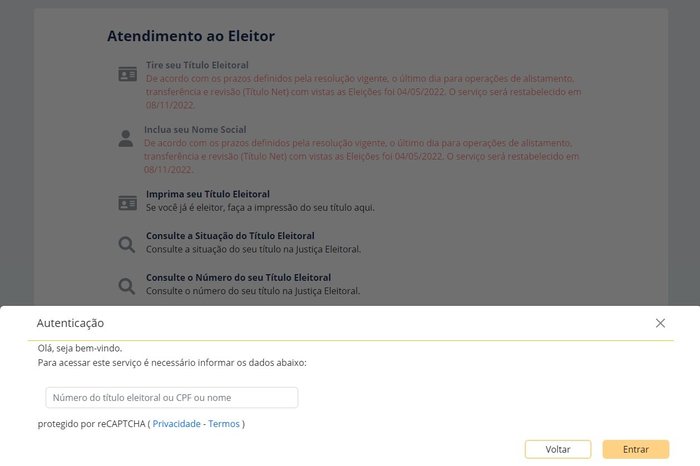Open Consulte a Situação do Título Eleitoral
This screenshot has height=466, width=700.
pyautogui.click(x=230, y=236)
